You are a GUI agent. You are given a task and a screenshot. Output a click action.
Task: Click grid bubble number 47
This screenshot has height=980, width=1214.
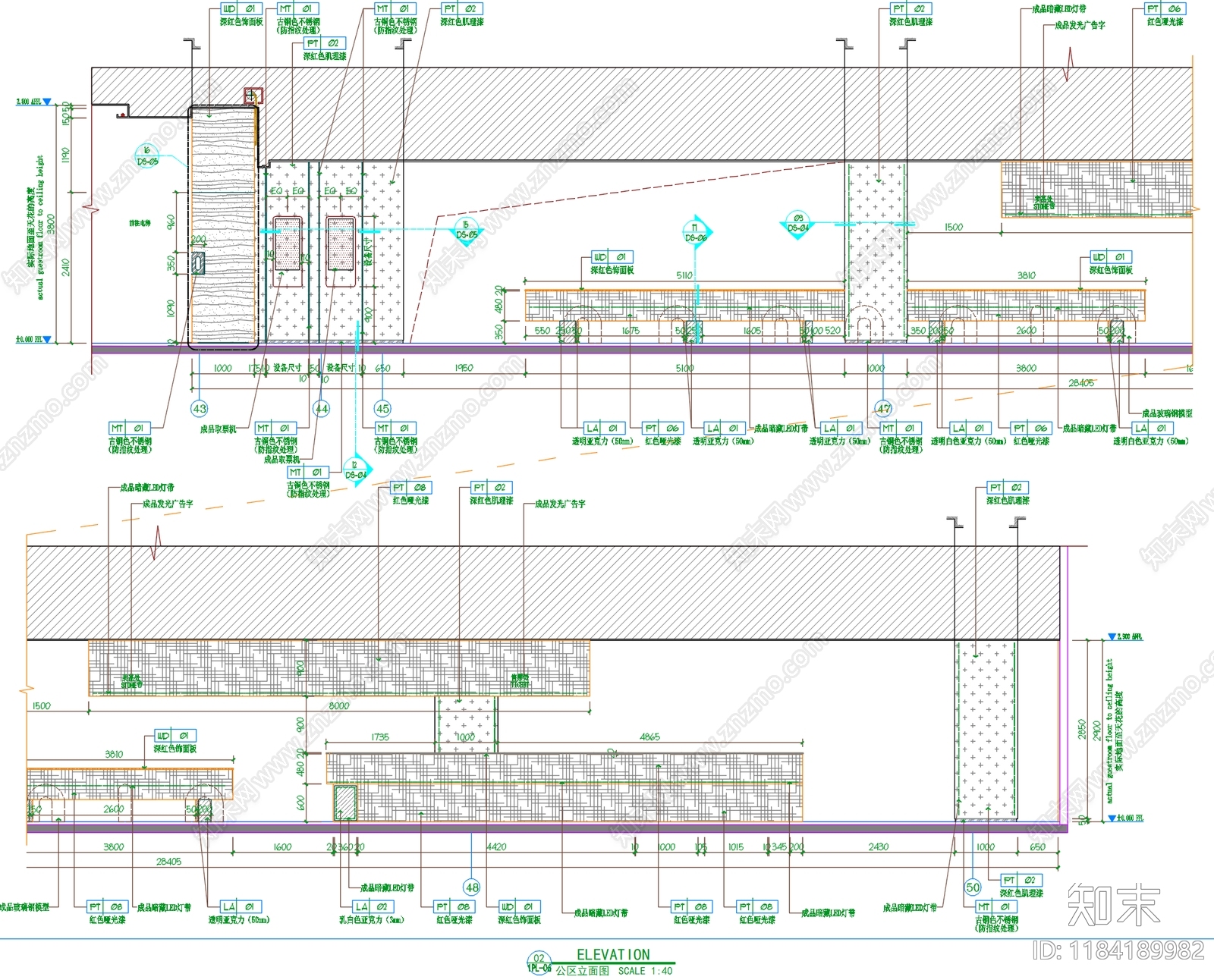(x=884, y=409)
